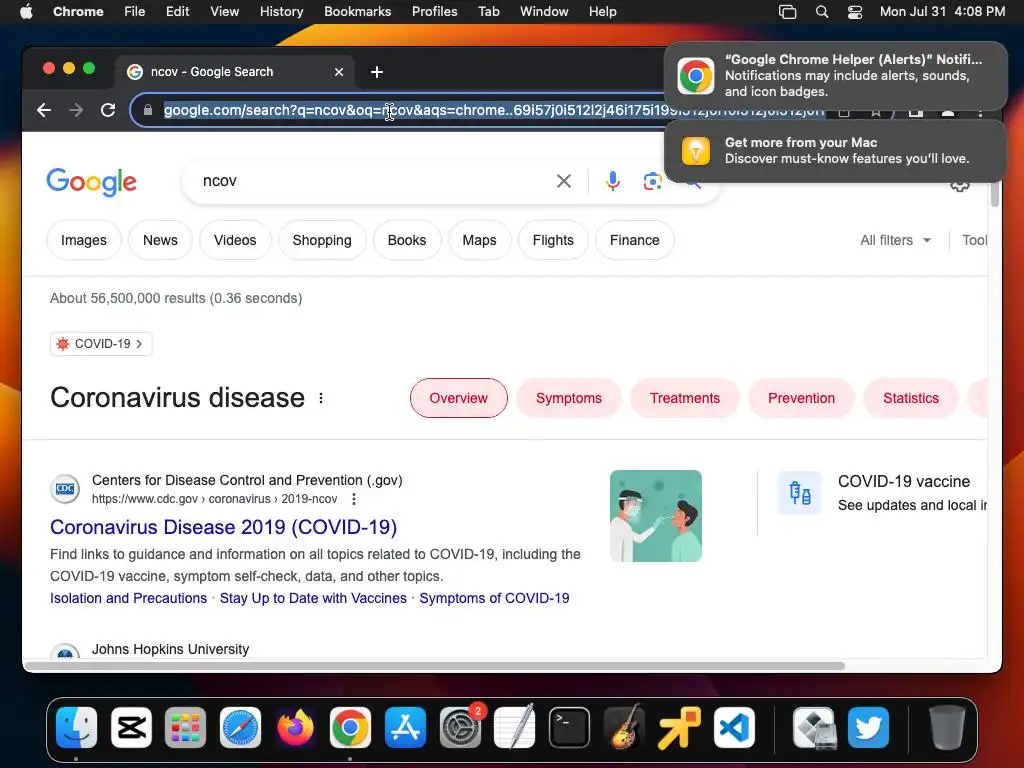The width and height of the screenshot is (1024, 768).
Task: Open Twitter from the Dock
Action: pyautogui.click(x=869, y=728)
